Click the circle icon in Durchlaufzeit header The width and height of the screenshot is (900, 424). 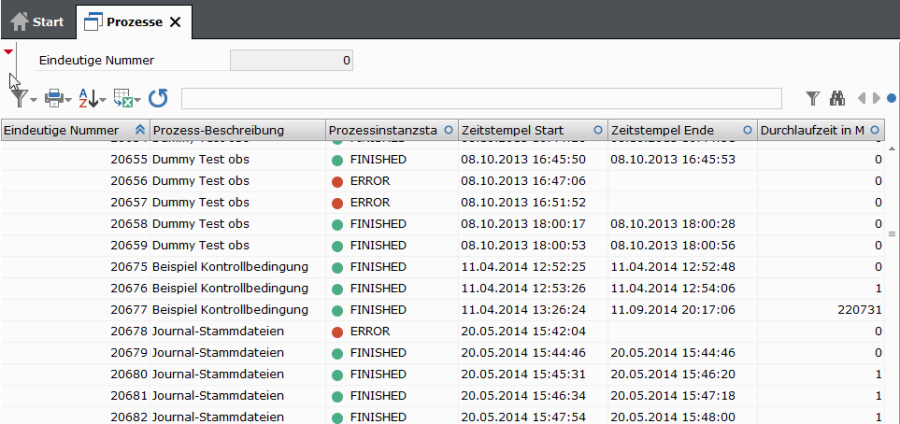[875, 130]
